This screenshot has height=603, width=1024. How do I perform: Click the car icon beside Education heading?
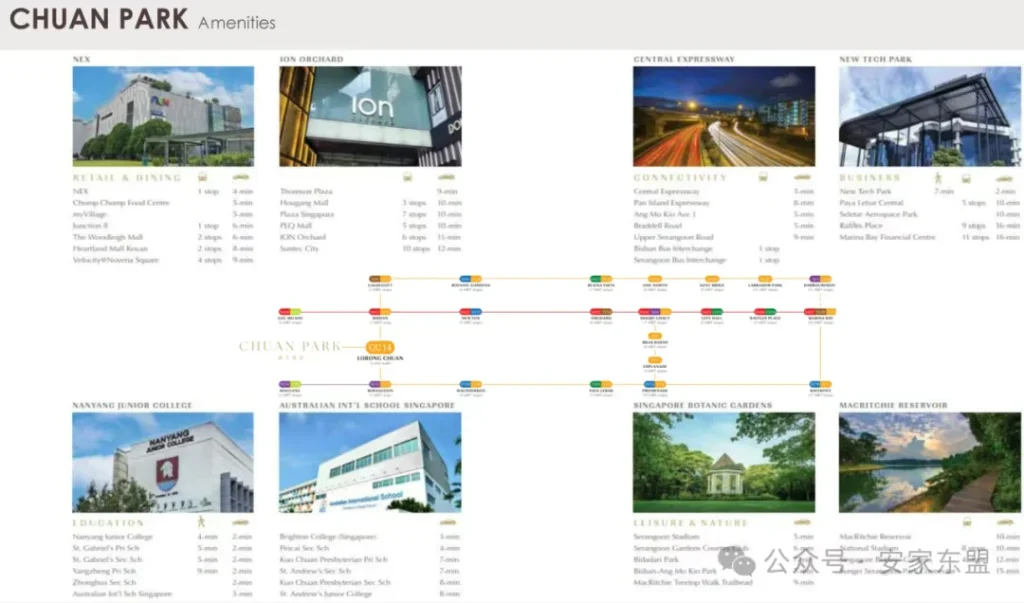click(x=240, y=522)
